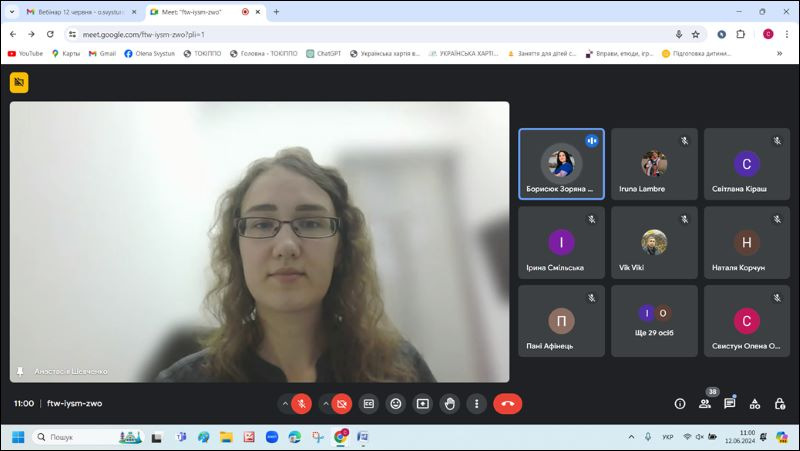Open the Gmail bookmark
The width and height of the screenshot is (800, 451).
[x=103, y=53]
